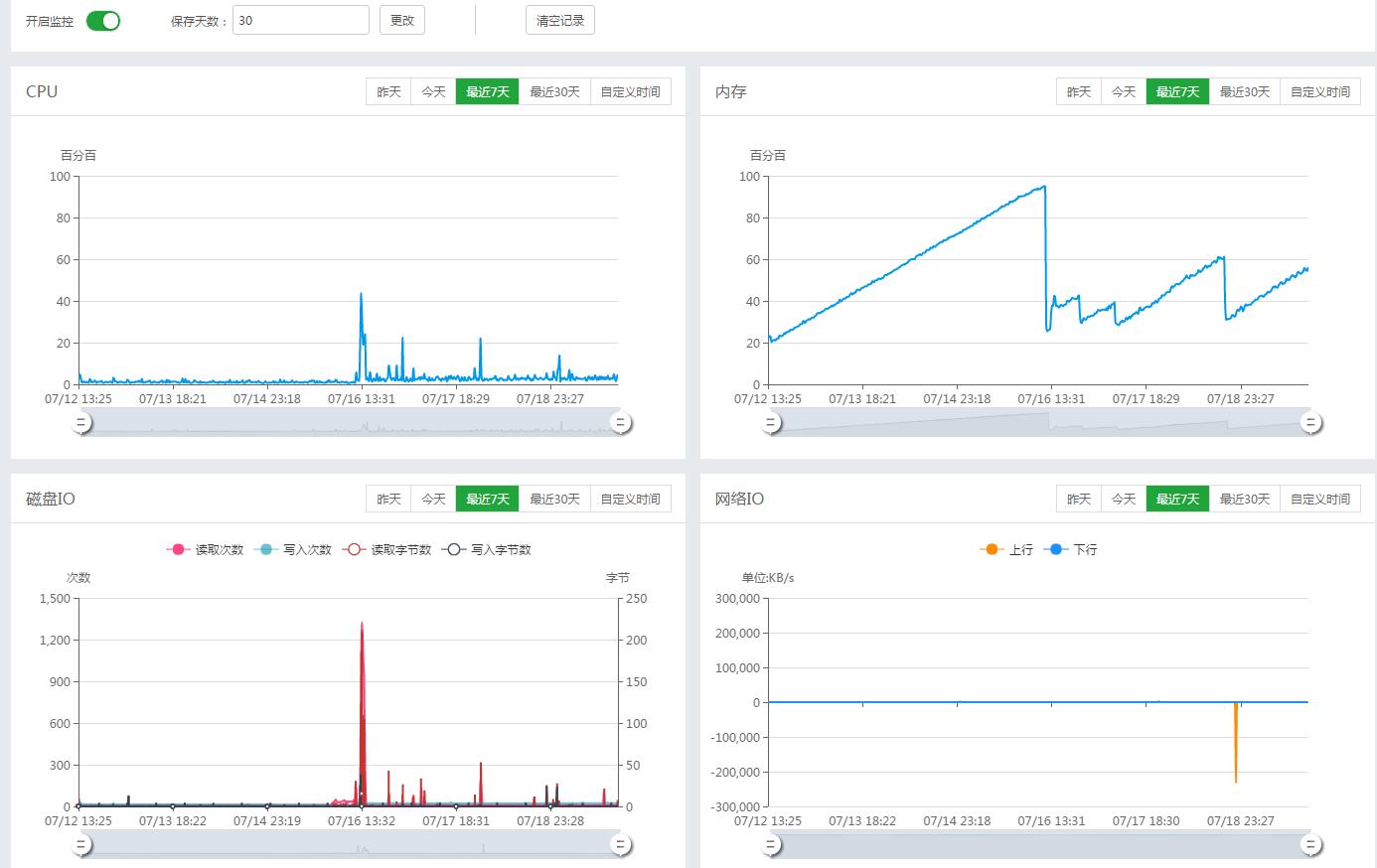Viewport: 1377px width, 868px height.
Task: Toggle 读取次数 legend series
Action: coord(205,549)
